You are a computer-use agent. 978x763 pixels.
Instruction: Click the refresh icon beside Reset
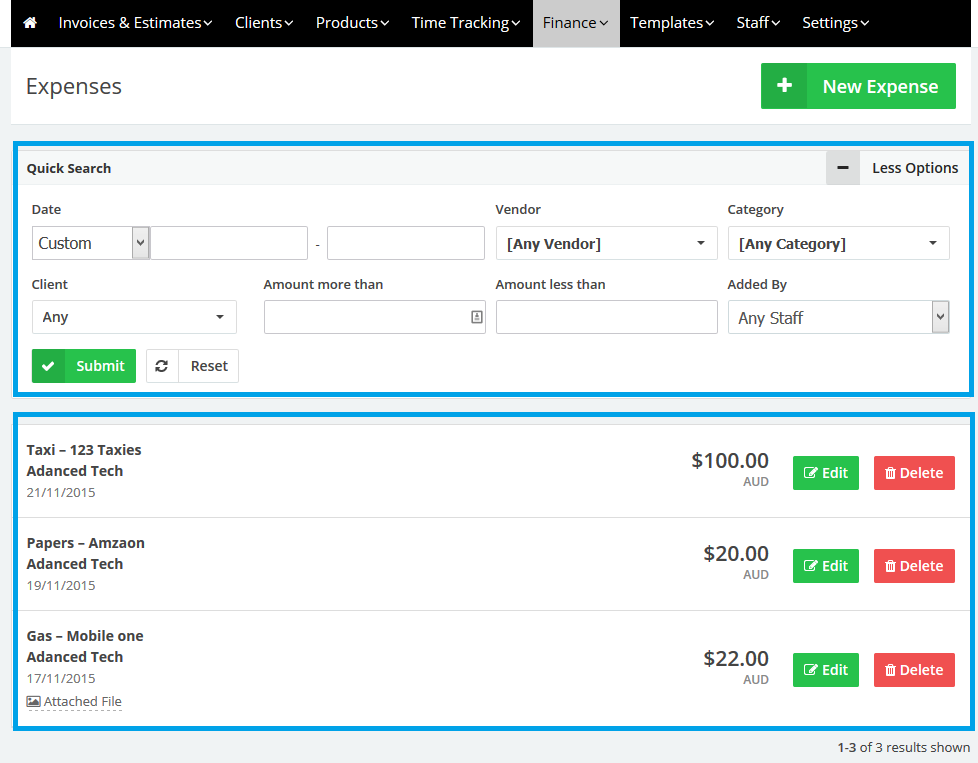click(x=162, y=366)
